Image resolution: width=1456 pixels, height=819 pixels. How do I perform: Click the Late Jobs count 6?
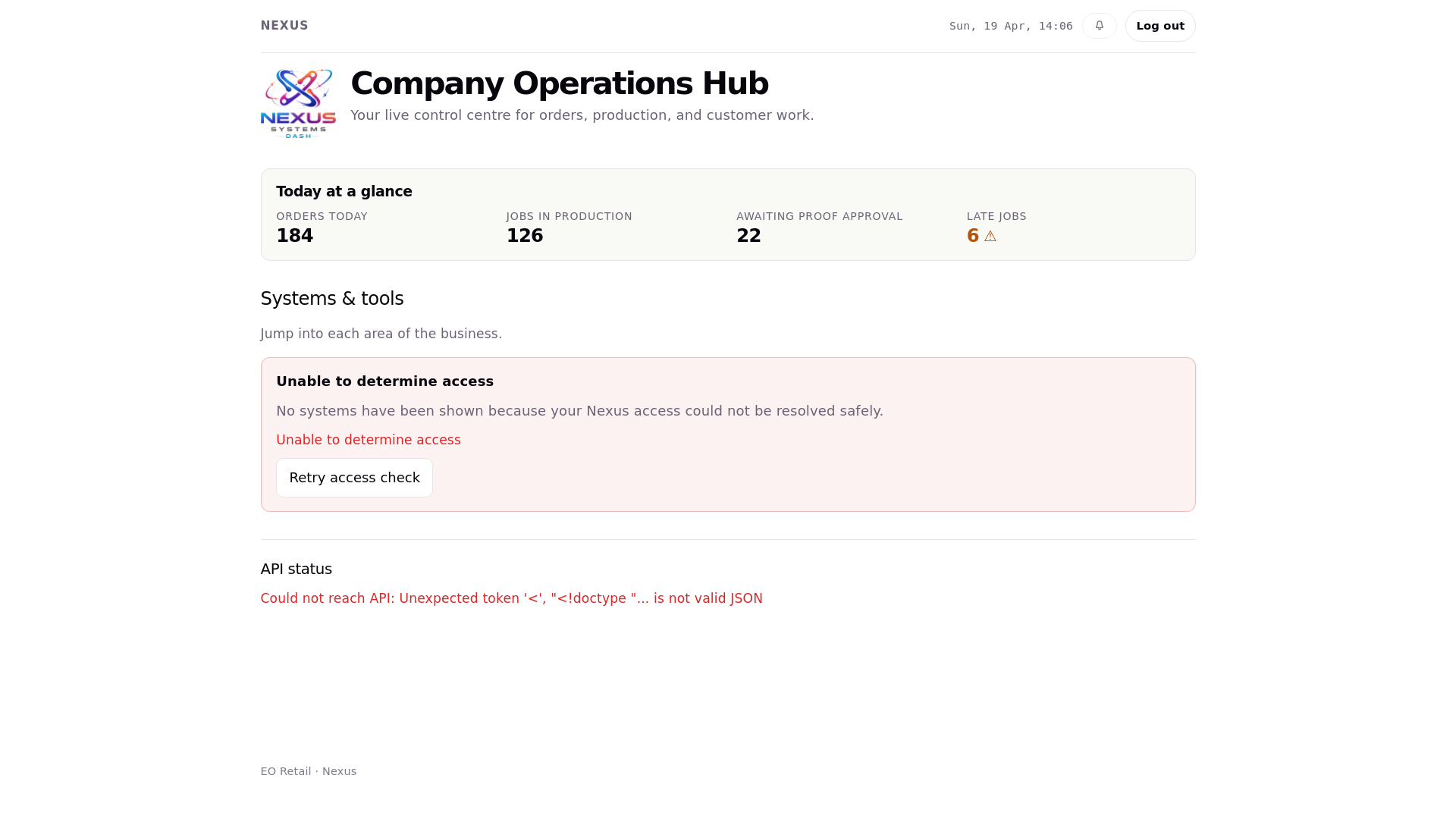click(x=973, y=236)
